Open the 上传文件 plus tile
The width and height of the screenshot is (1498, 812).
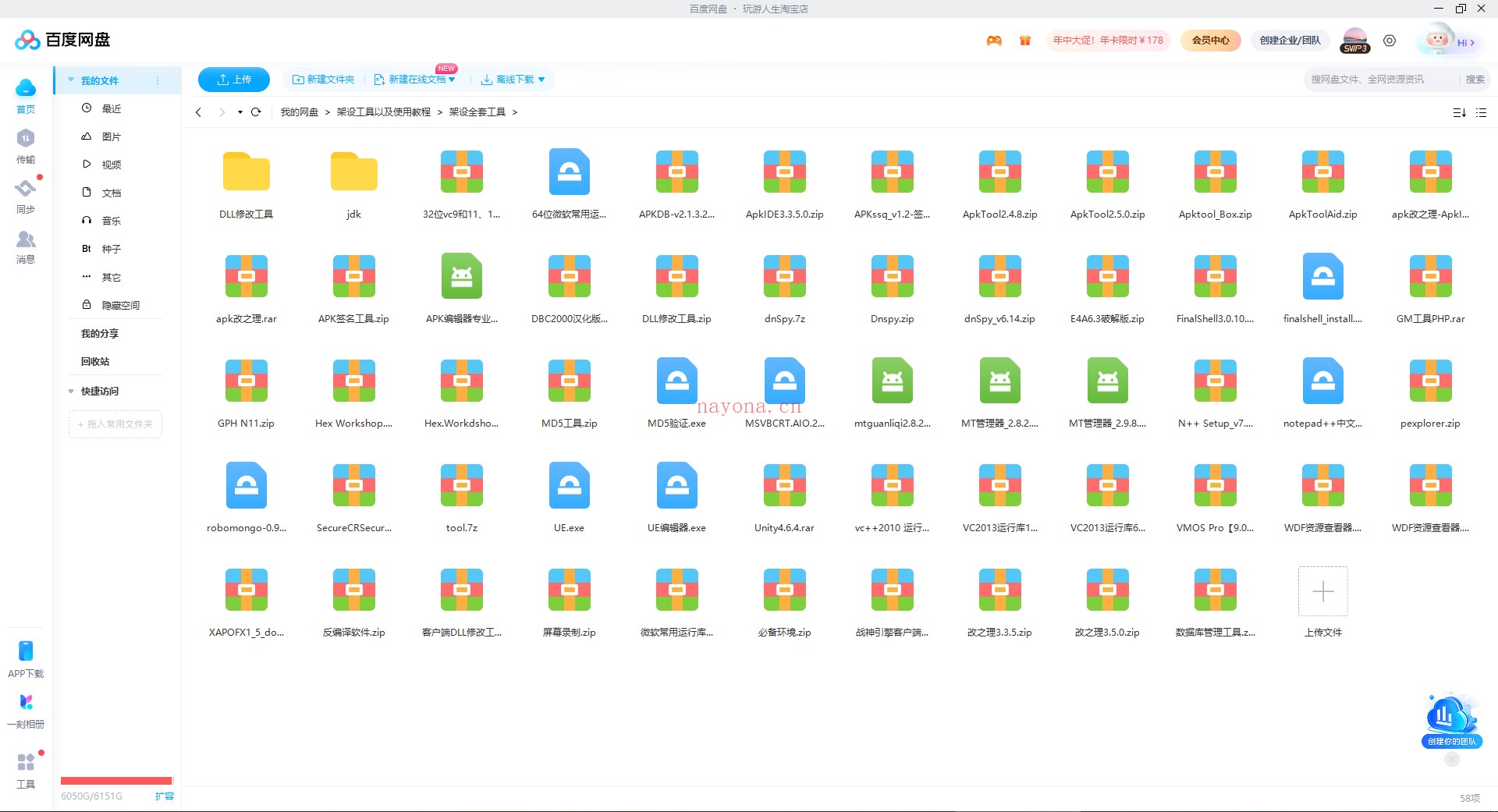[1323, 591]
